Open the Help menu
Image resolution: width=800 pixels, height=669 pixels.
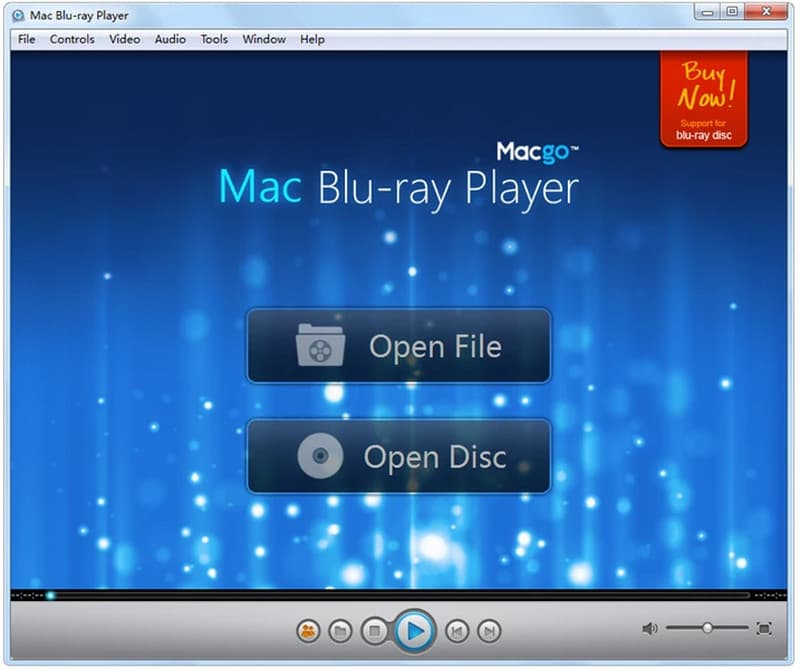pyautogui.click(x=311, y=39)
